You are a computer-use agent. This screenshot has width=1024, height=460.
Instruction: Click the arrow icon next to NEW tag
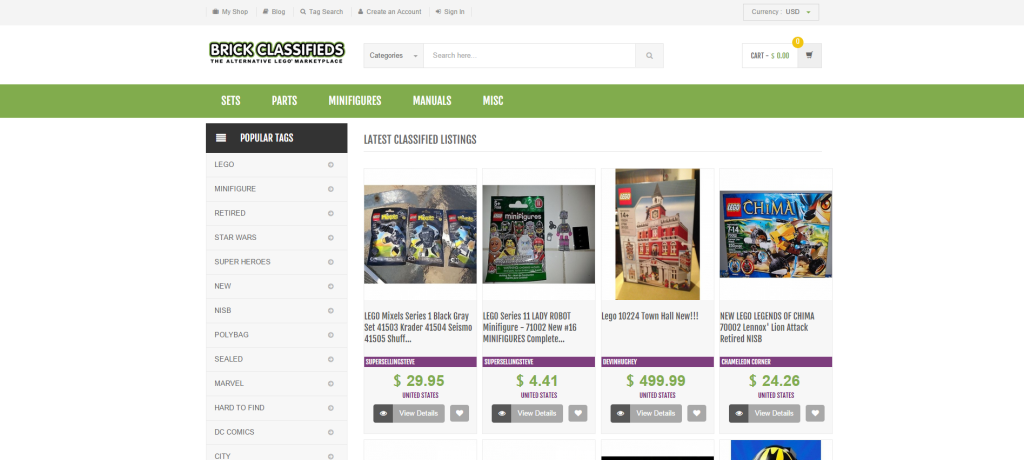(x=330, y=286)
